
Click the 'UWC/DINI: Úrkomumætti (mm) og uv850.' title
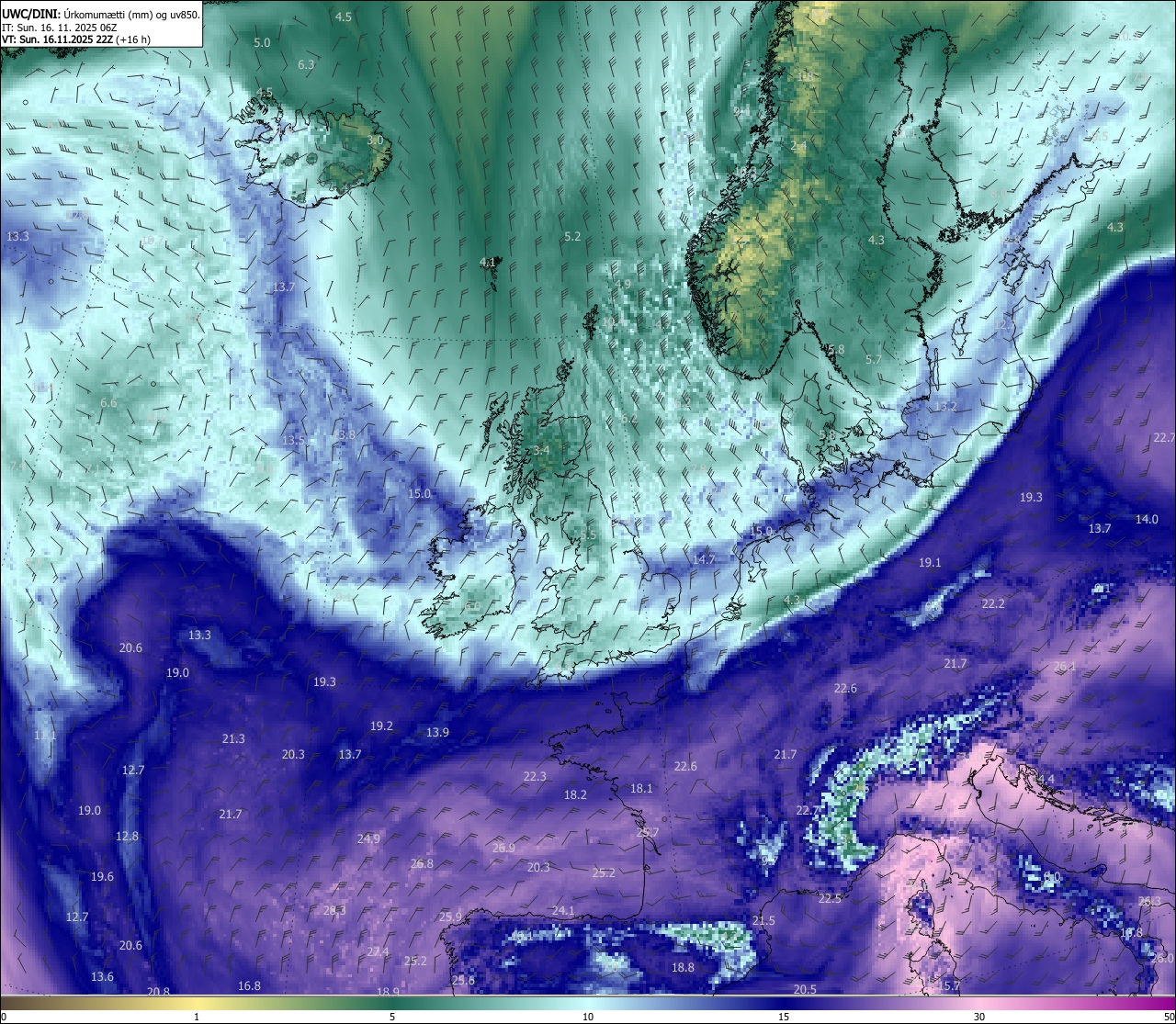tap(101, 14)
